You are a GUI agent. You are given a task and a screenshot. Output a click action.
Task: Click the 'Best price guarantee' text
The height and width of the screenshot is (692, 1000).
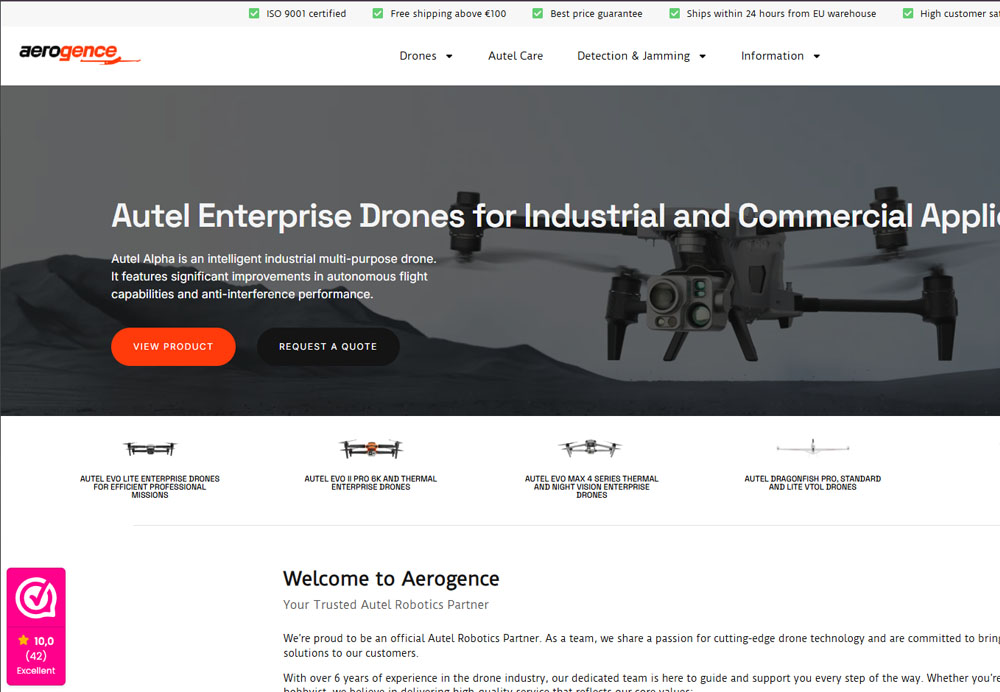596,13
